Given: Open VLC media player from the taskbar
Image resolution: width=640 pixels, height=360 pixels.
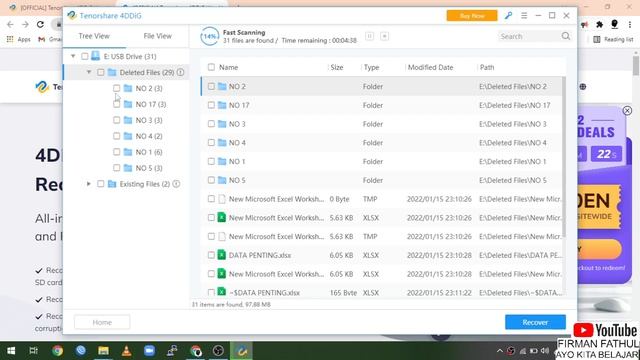Looking at the screenshot, I should pyautogui.click(x=127, y=351).
